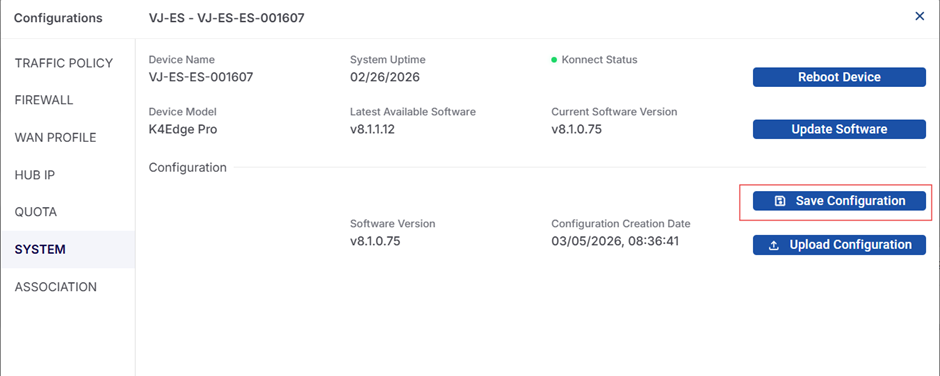Select WAN PROFILE in the sidebar
The width and height of the screenshot is (940, 376).
pyautogui.click(x=55, y=137)
